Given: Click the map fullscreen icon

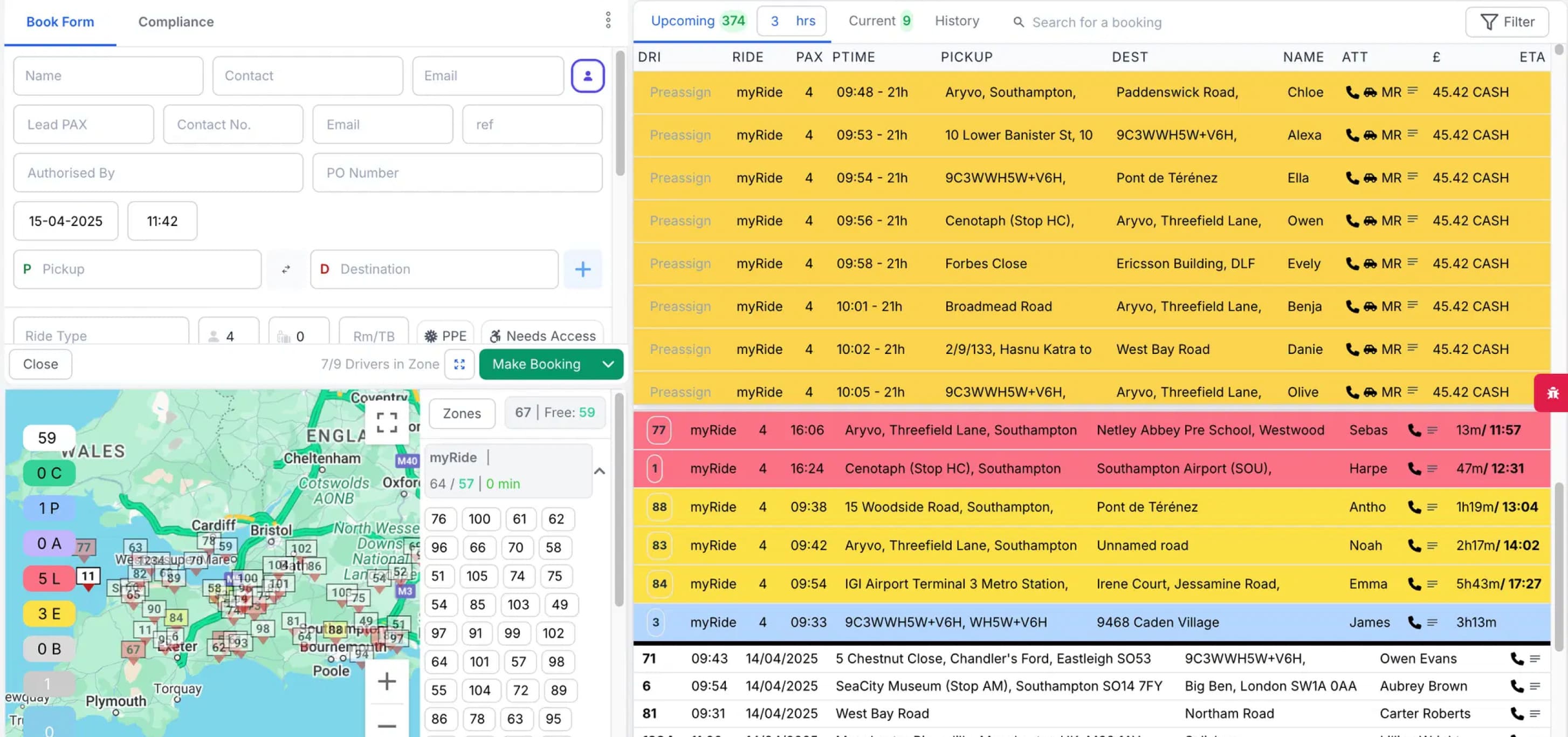Looking at the screenshot, I should pos(387,422).
